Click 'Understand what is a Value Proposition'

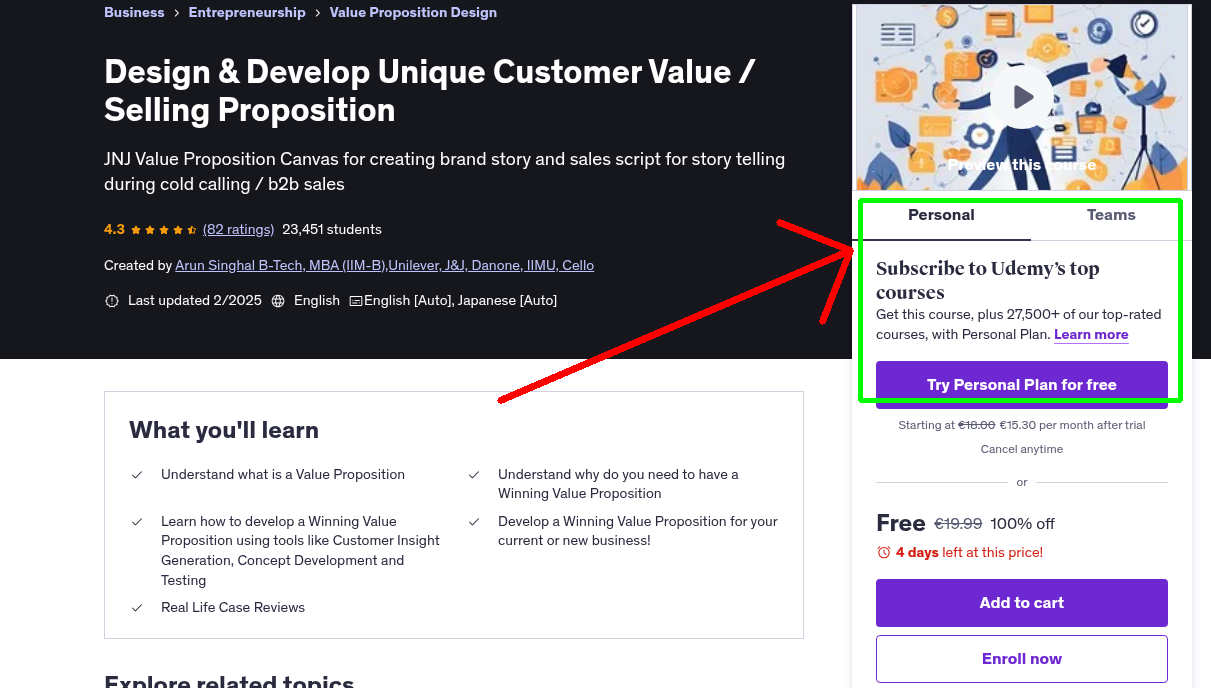coord(283,474)
